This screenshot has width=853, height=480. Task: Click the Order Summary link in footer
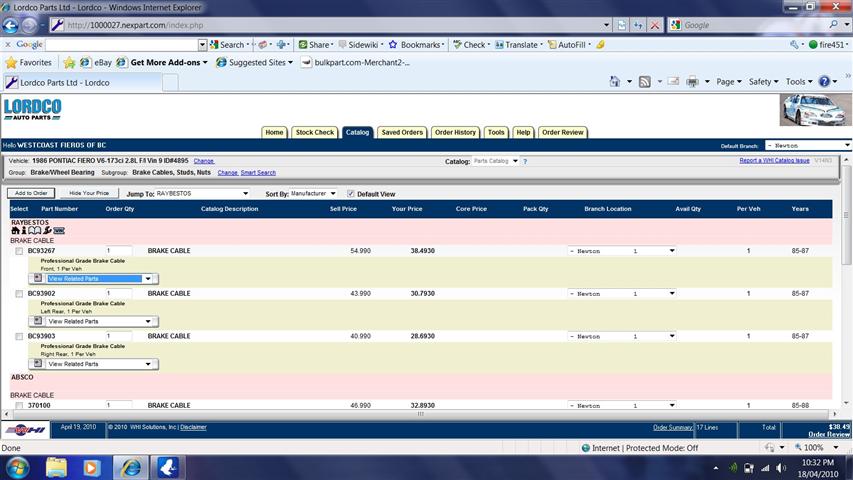click(x=672, y=428)
